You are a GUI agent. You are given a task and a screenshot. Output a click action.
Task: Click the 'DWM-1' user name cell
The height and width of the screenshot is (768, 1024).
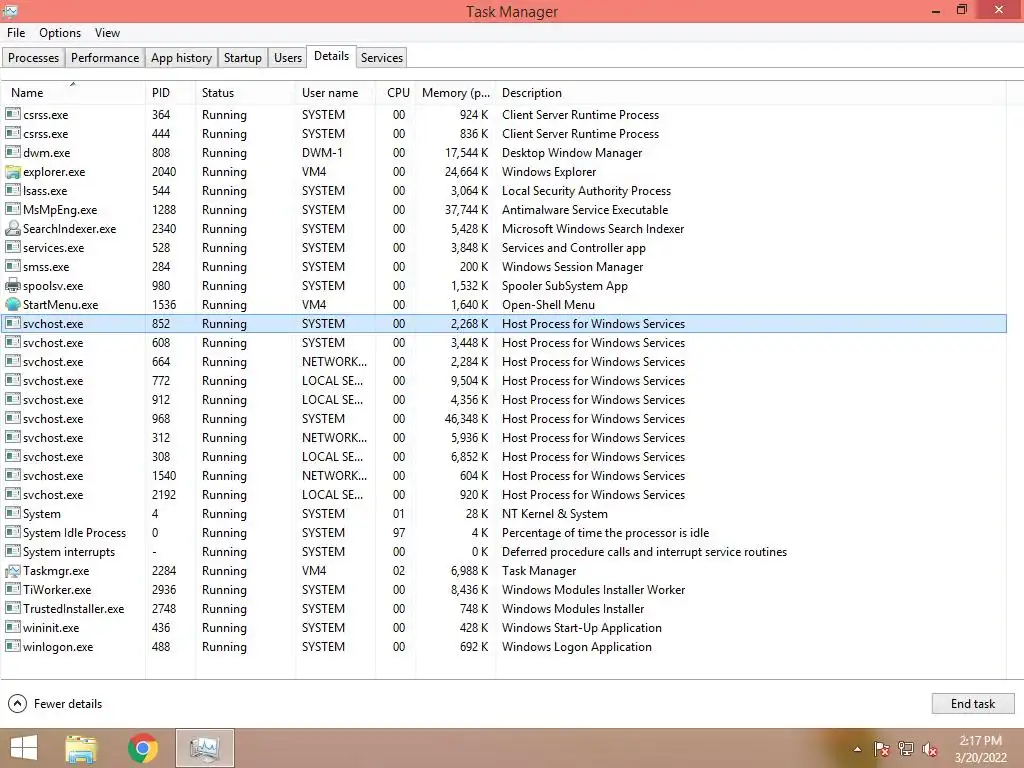[x=322, y=152]
